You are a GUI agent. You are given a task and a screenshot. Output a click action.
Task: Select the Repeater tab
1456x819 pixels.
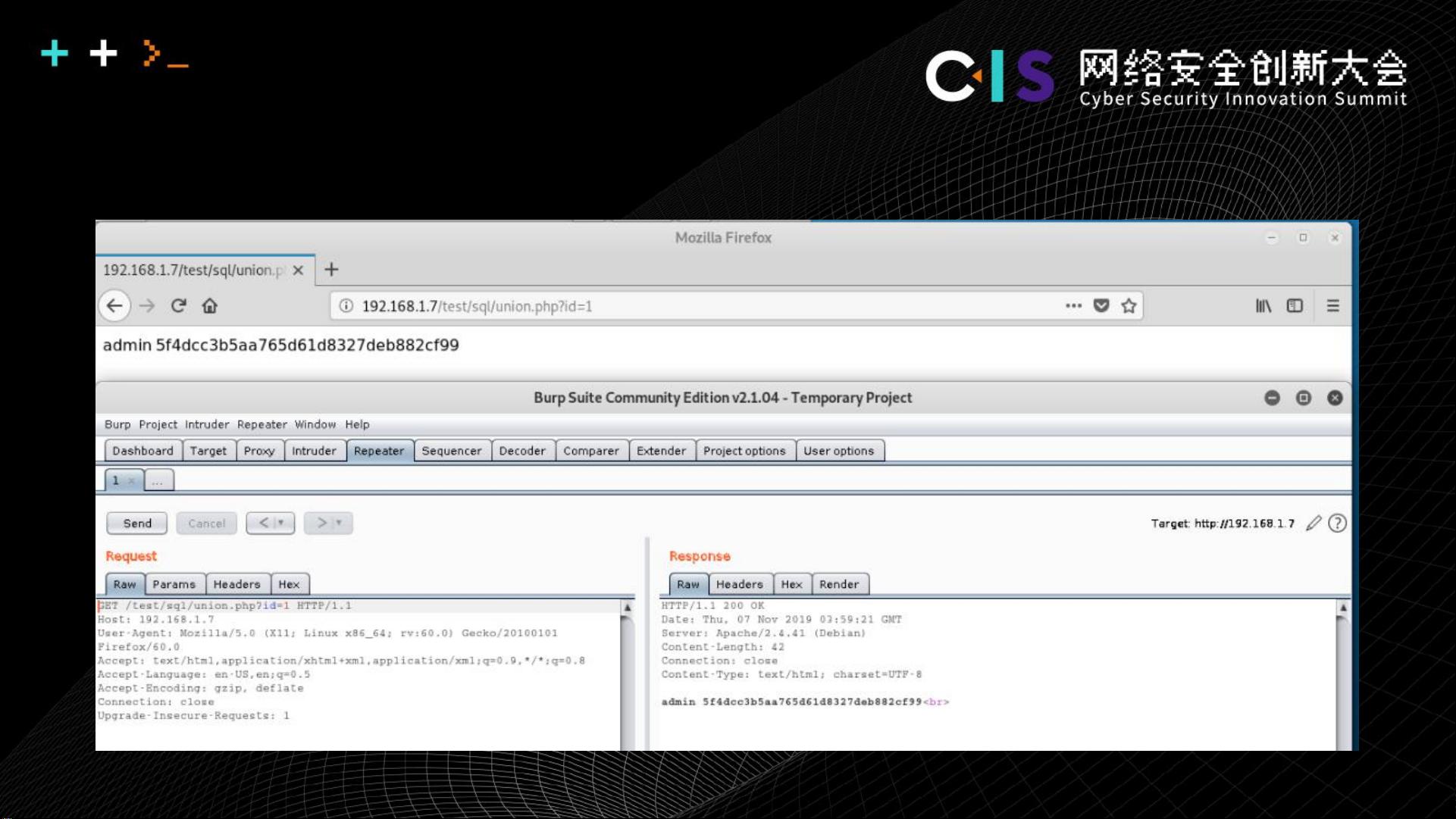379,451
